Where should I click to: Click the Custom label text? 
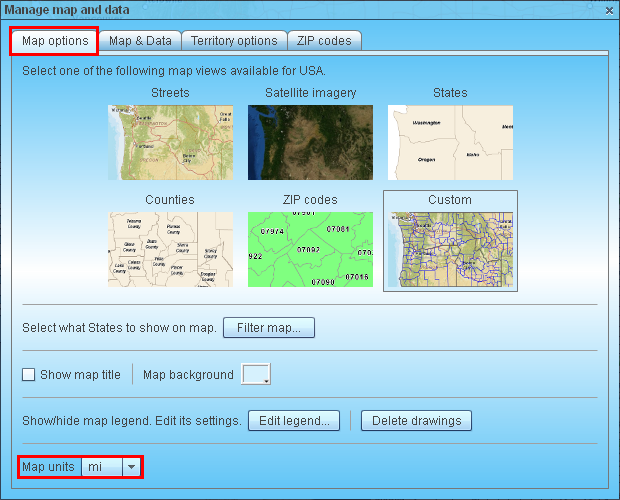(450, 200)
